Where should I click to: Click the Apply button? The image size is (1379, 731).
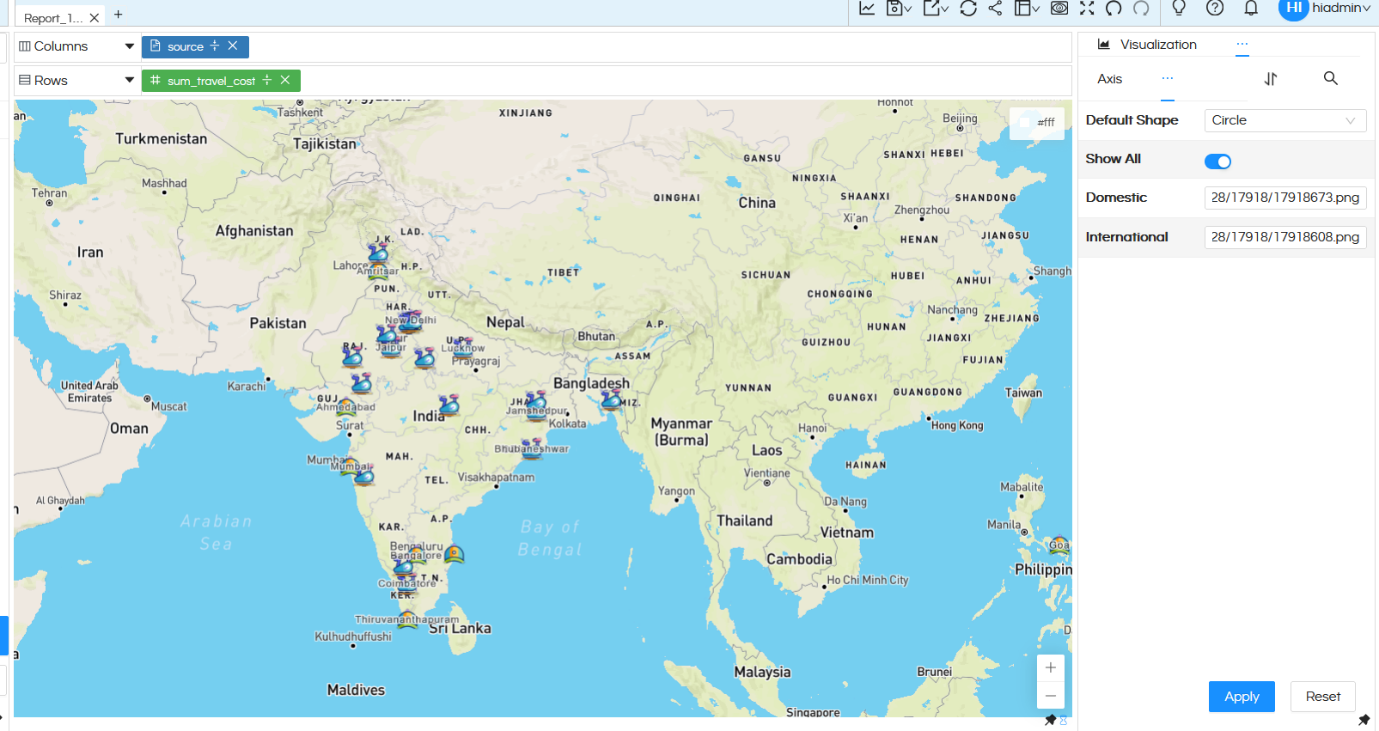coord(1241,696)
